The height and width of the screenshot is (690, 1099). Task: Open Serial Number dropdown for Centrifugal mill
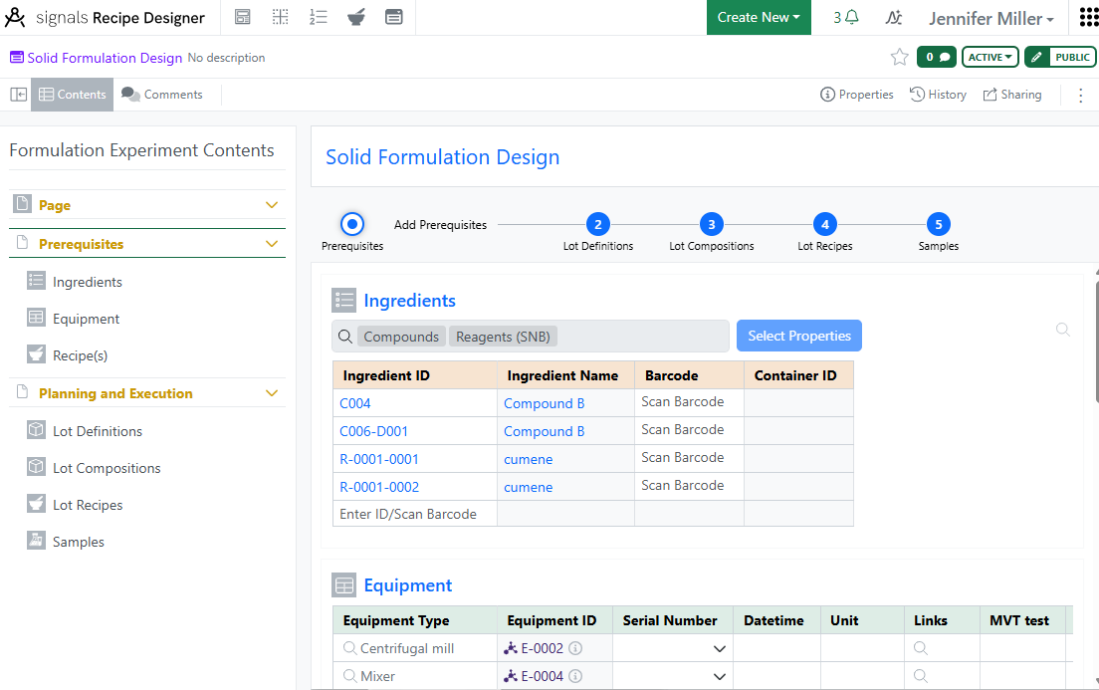point(719,649)
